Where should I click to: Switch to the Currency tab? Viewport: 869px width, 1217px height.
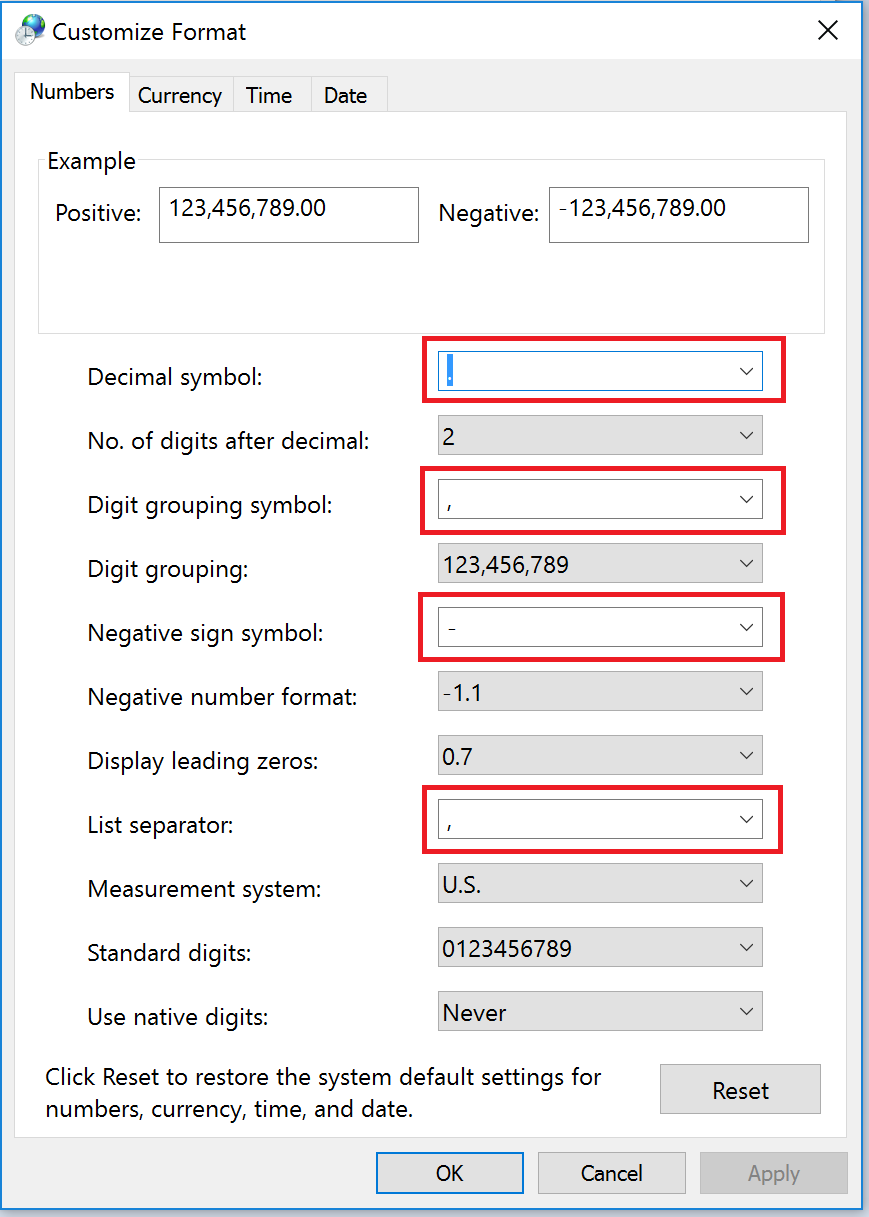pos(180,95)
